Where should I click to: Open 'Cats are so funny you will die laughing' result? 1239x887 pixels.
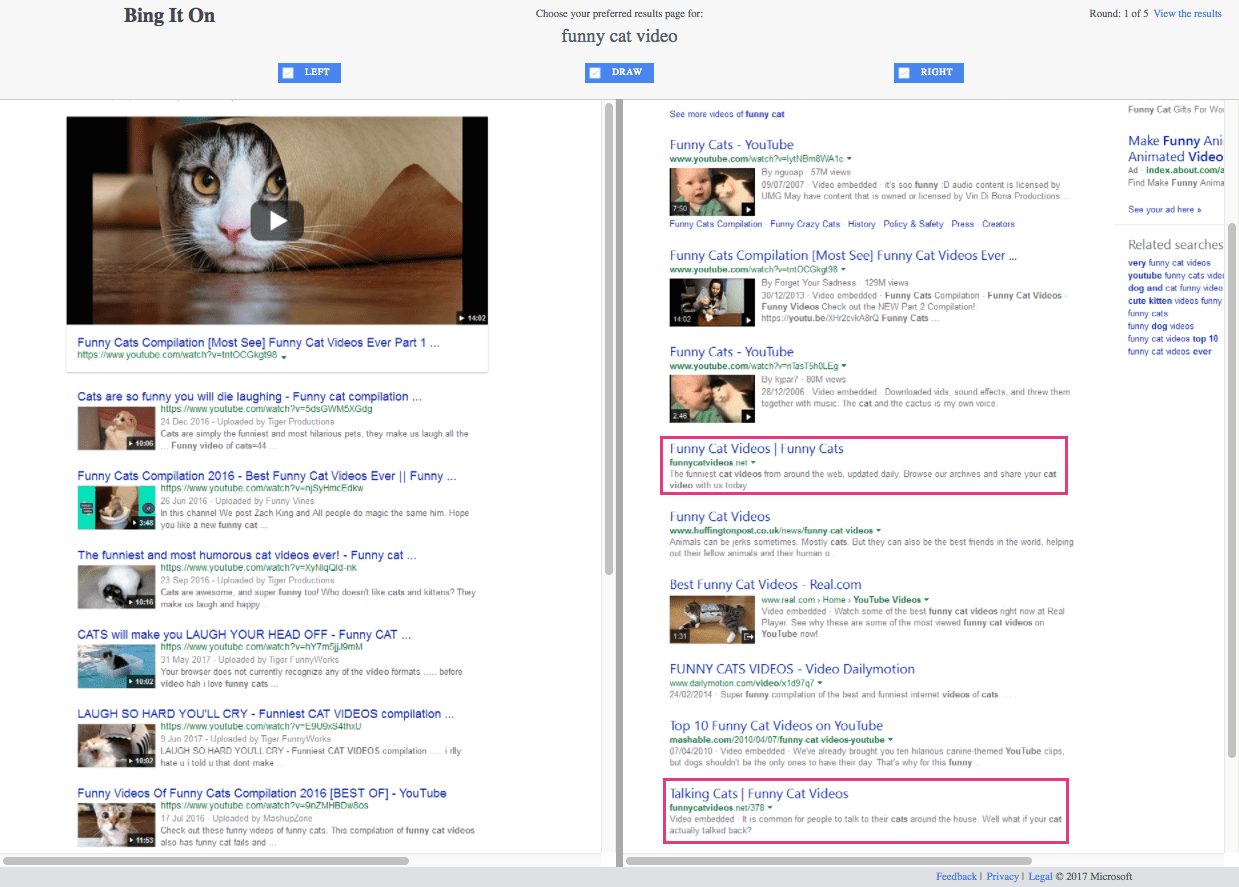249,397
